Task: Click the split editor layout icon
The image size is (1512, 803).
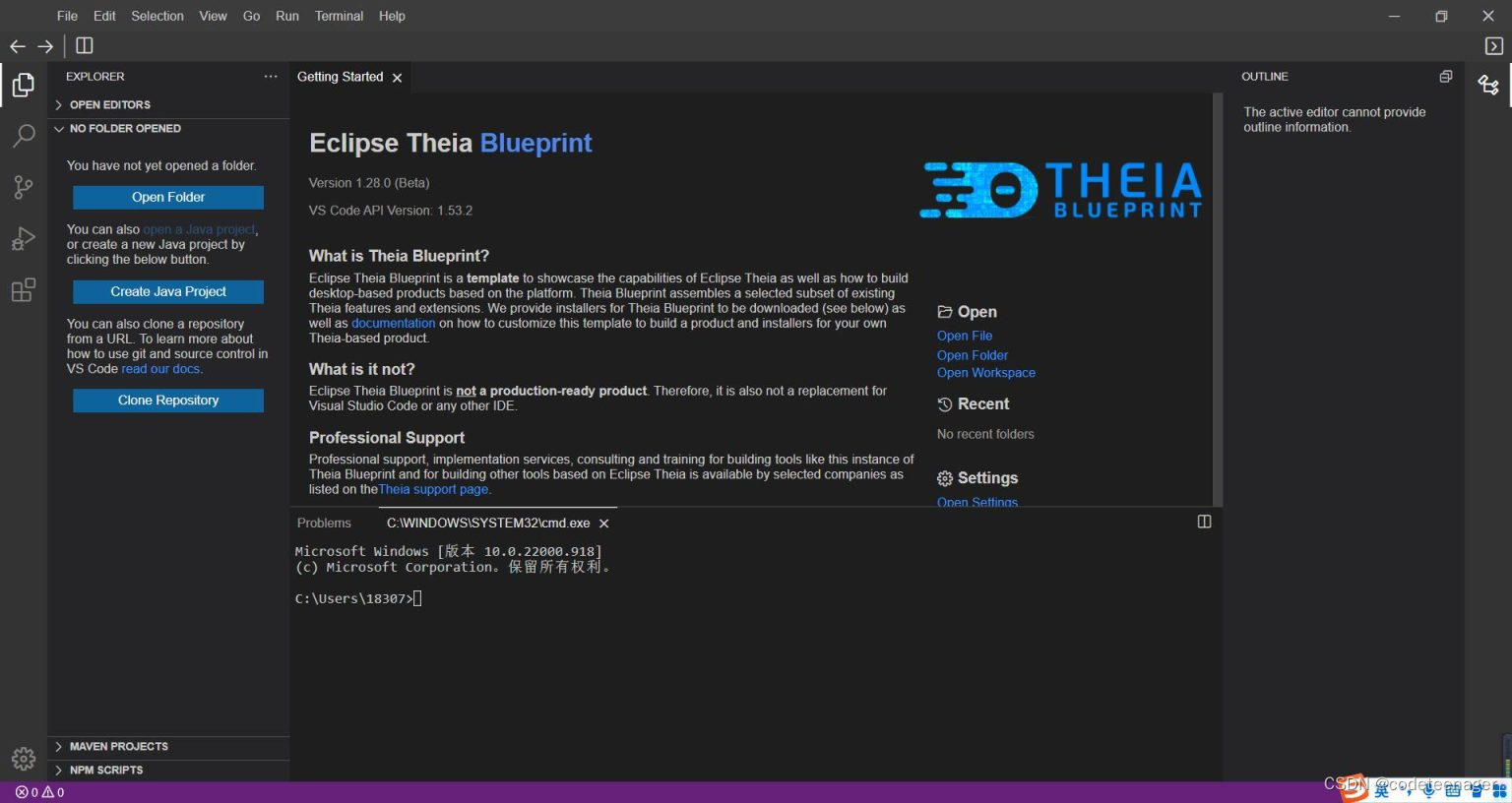Action: coord(84,45)
